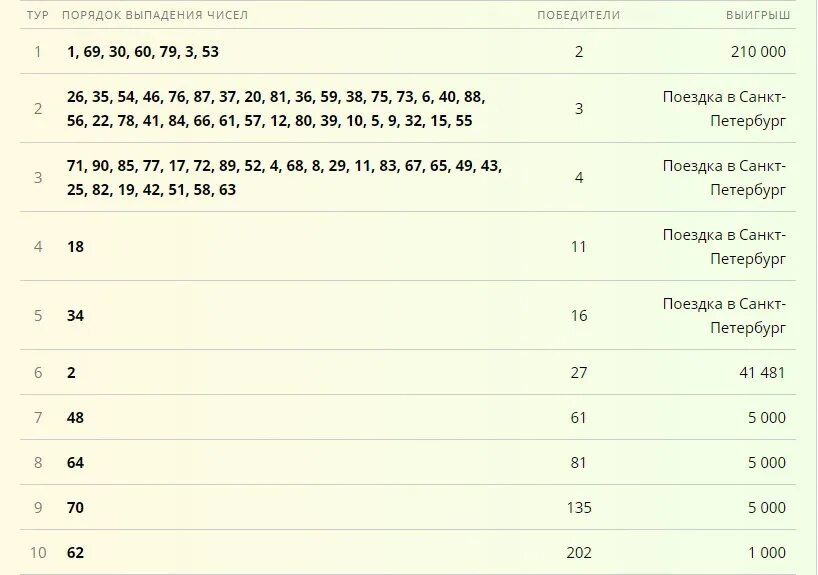Click the ВЫИГРЫШ column header
The height and width of the screenshot is (575, 818).
[758, 15]
